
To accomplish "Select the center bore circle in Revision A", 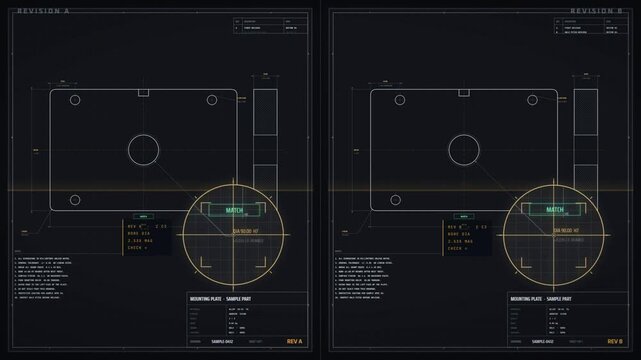I will pos(143,150).
